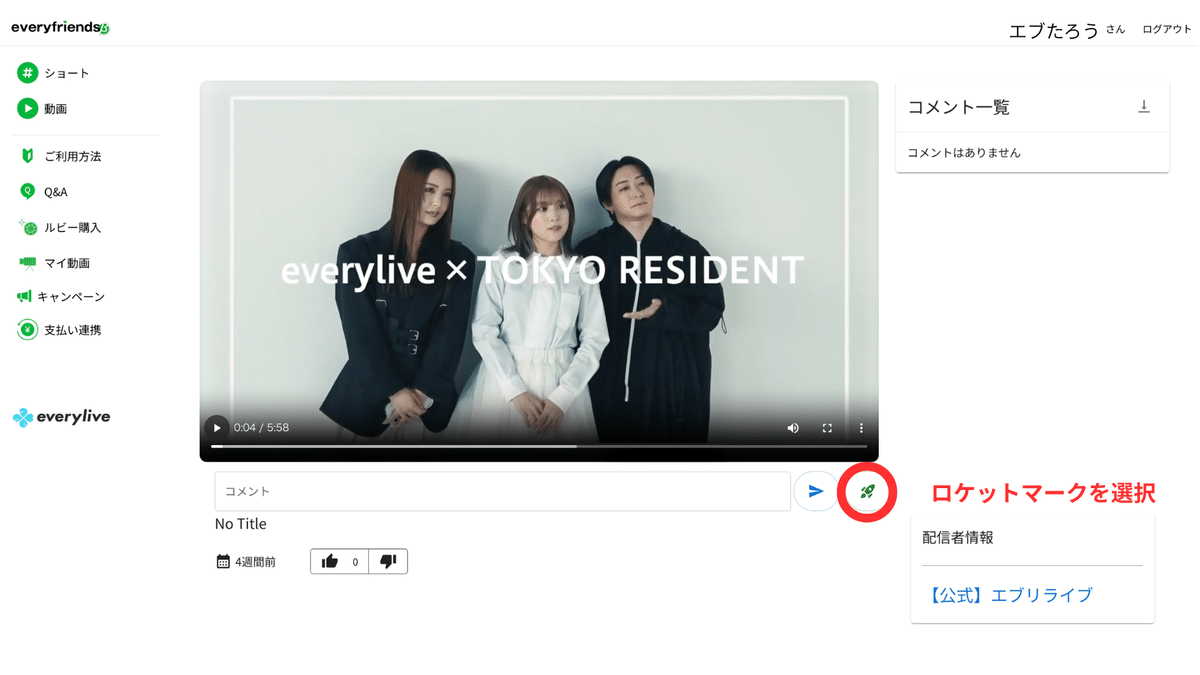The image size is (1200, 675).
Task: Click the everyfriends logo at top left
Action: pyautogui.click(x=60, y=26)
